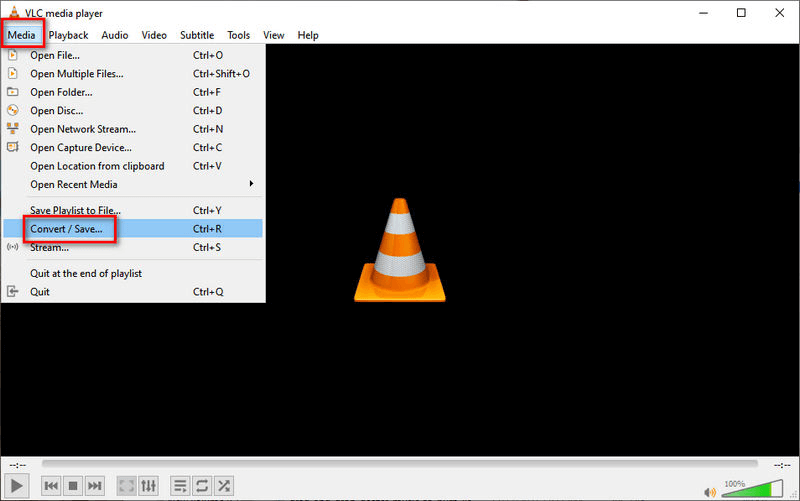Toggle loop repeat mode

tap(203, 486)
